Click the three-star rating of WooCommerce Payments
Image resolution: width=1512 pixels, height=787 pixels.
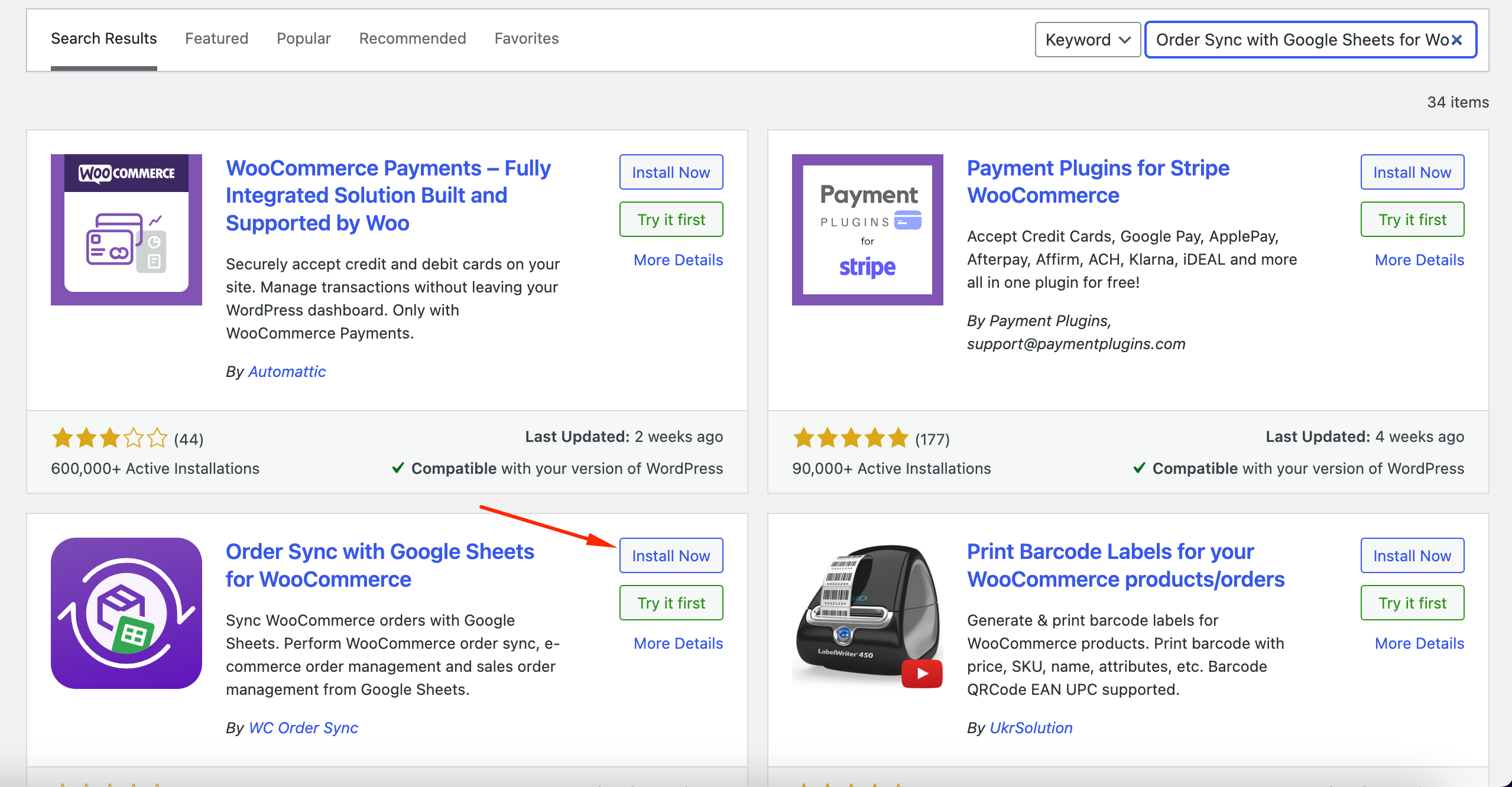click(109, 438)
